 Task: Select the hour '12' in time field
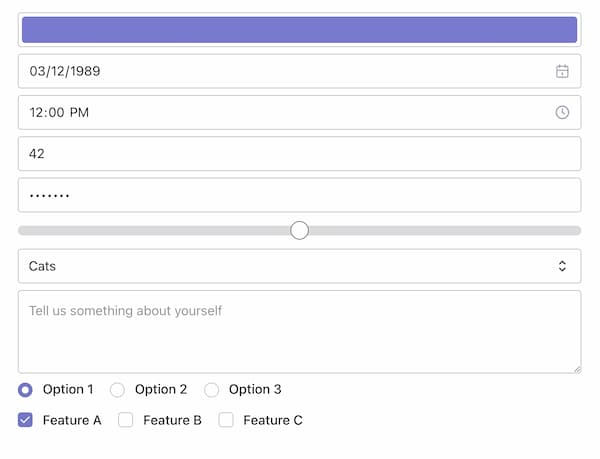[37, 112]
